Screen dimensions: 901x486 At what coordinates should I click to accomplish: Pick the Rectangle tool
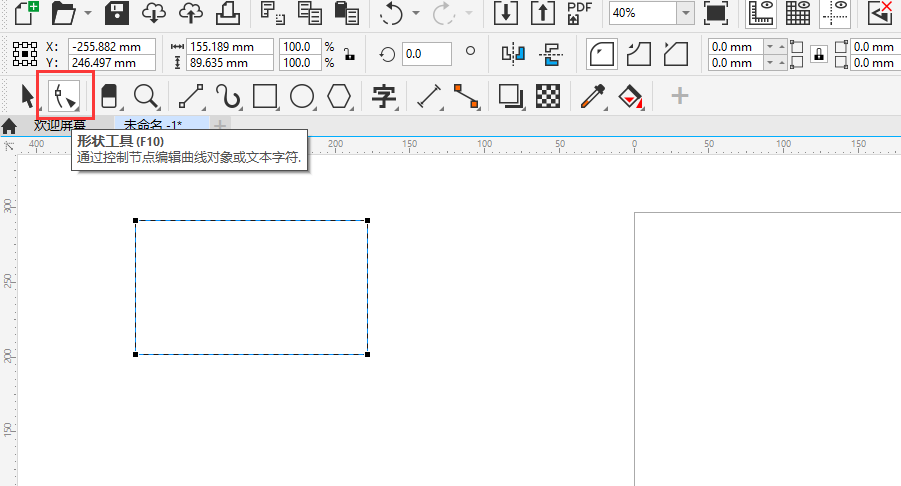(265, 96)
